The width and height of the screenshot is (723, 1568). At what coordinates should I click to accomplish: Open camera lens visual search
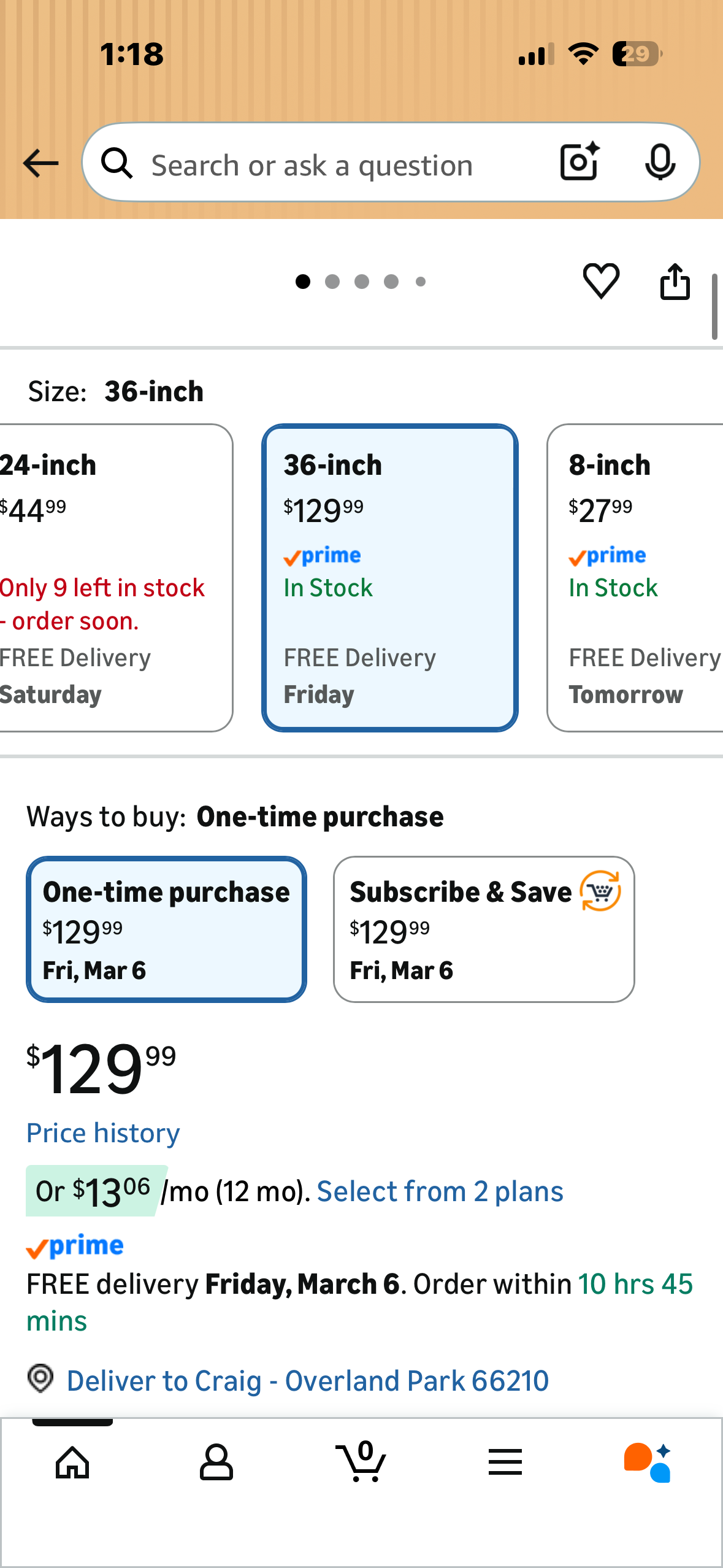pyautogui.click(x=580, y=163)
